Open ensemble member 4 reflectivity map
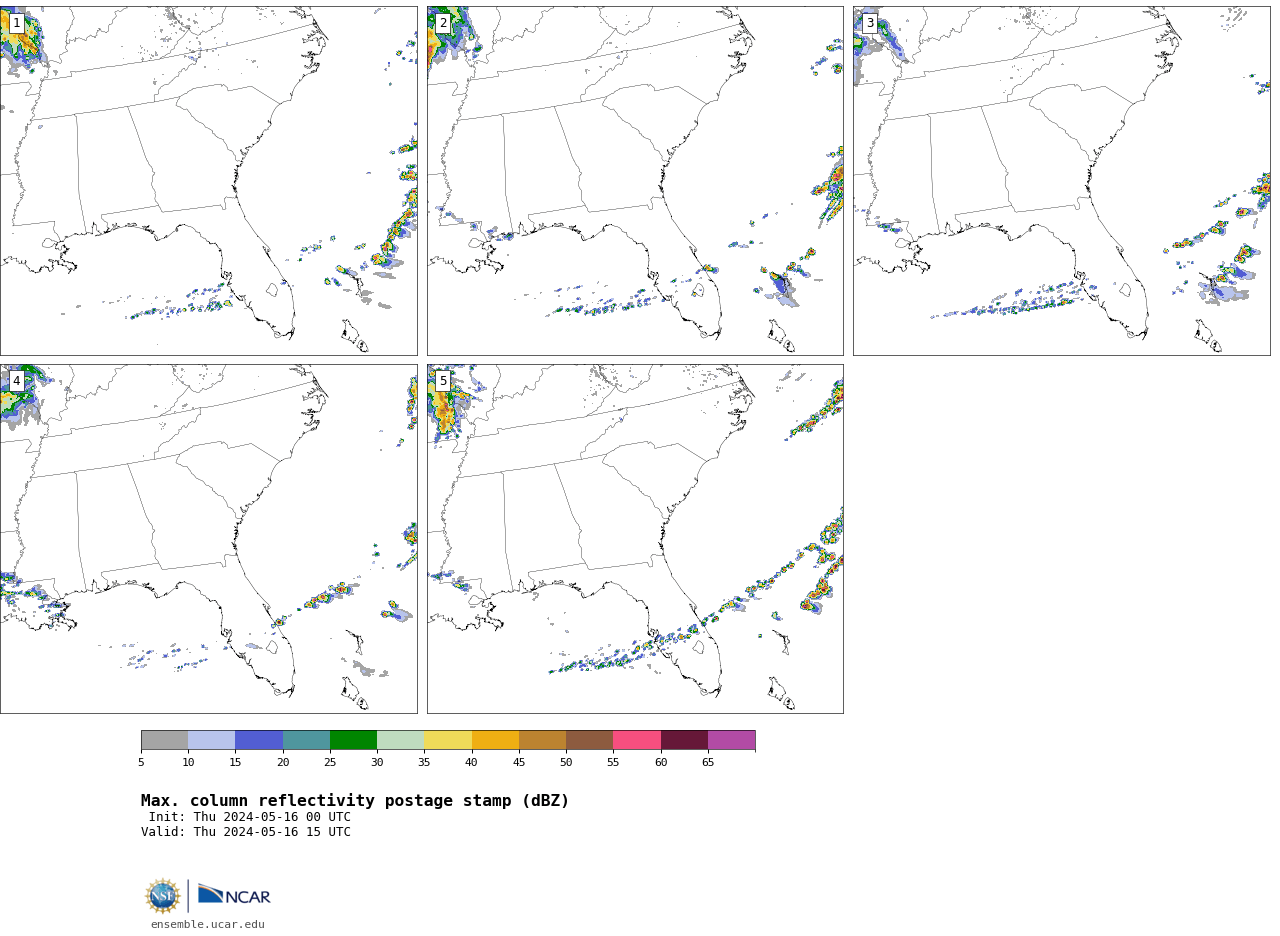This screenshot has height=936, width=1280. pos(208,539)
